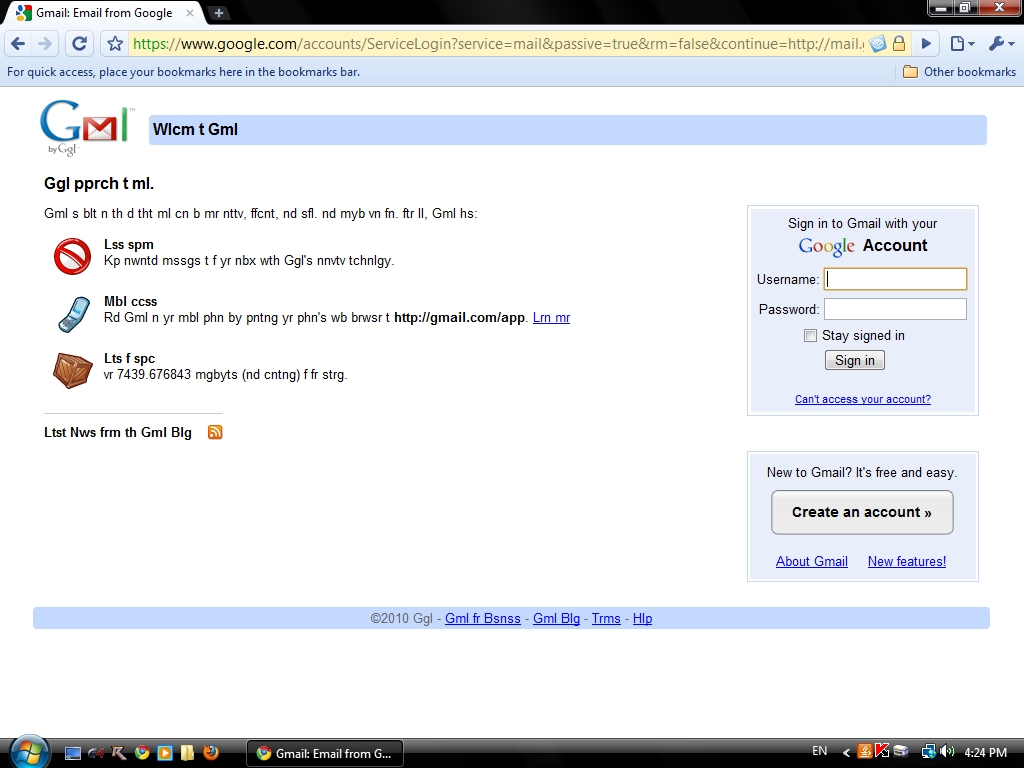Reload the page with the refresh icon

coord(79,44)
